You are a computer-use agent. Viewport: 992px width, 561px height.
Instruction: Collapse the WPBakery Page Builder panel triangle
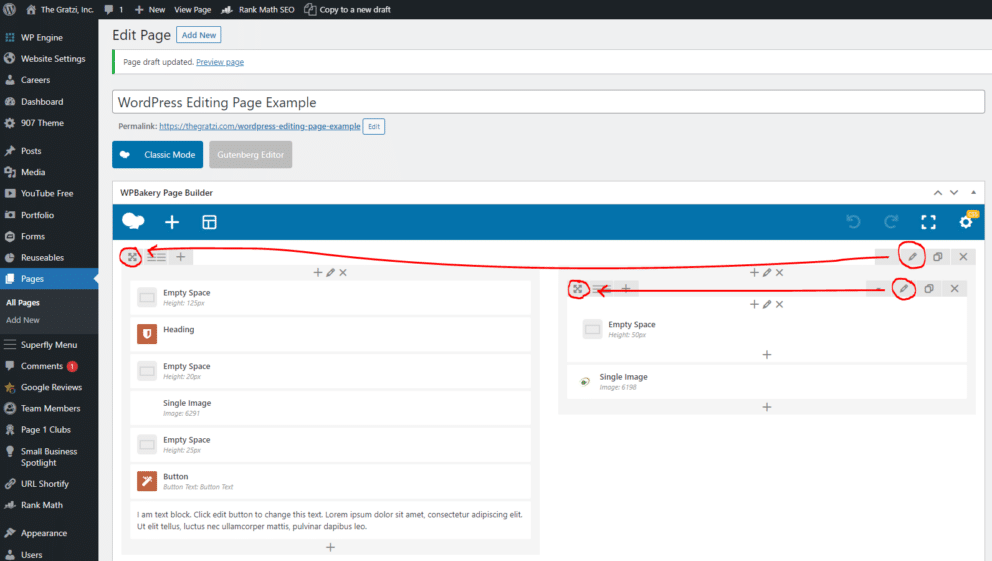click(975, 192)
